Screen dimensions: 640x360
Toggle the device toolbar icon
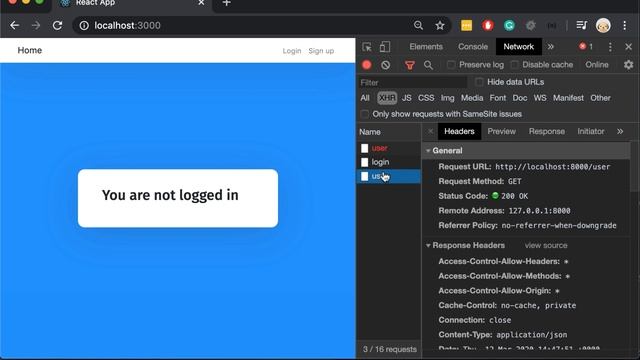[384, 47]
